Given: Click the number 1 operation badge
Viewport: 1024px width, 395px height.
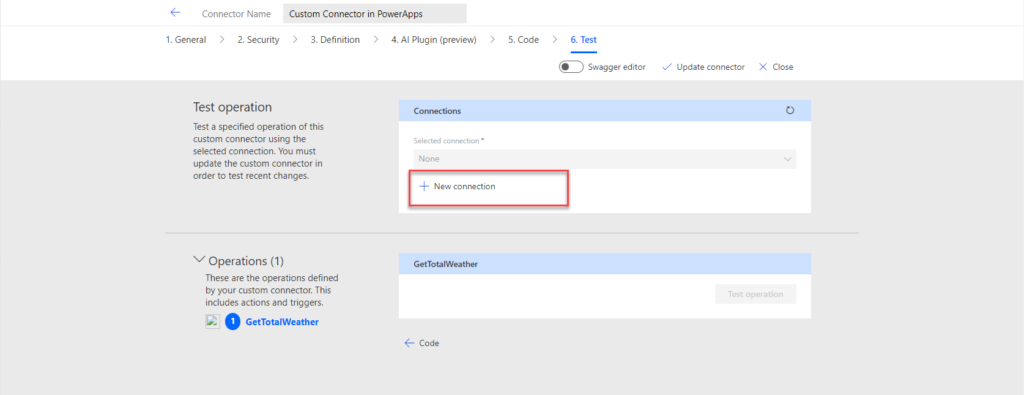Looking at the screenshot, I should (232, 322).
